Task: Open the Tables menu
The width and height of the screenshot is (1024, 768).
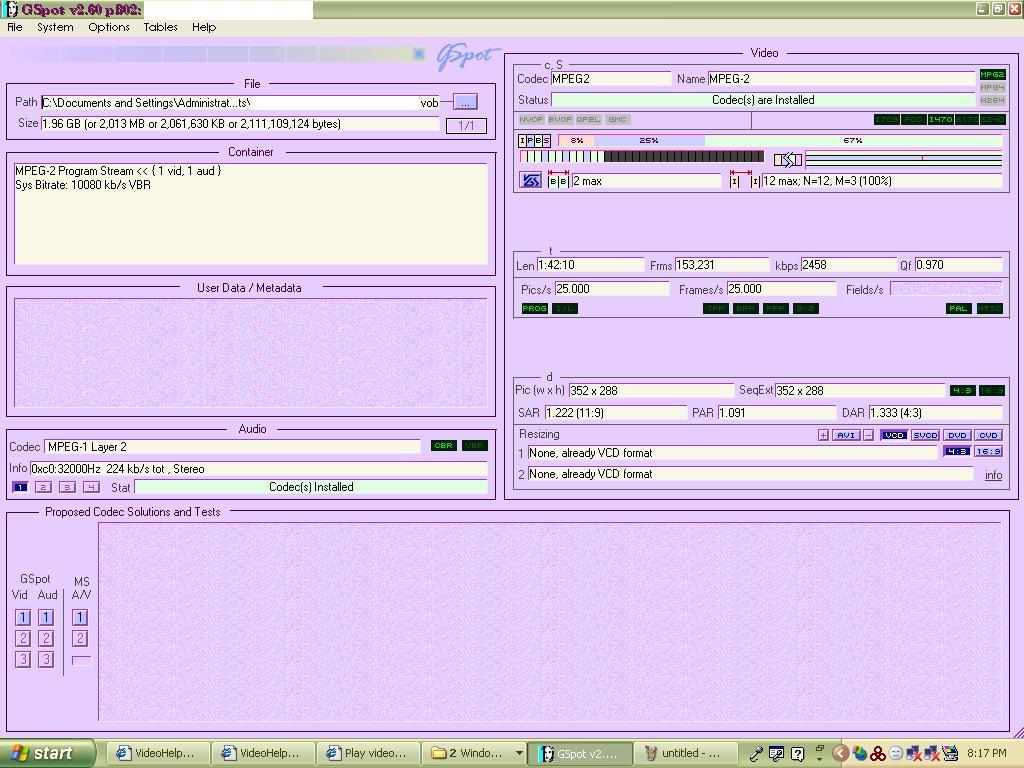Action: pyautogui.click(x=160, y=27)
